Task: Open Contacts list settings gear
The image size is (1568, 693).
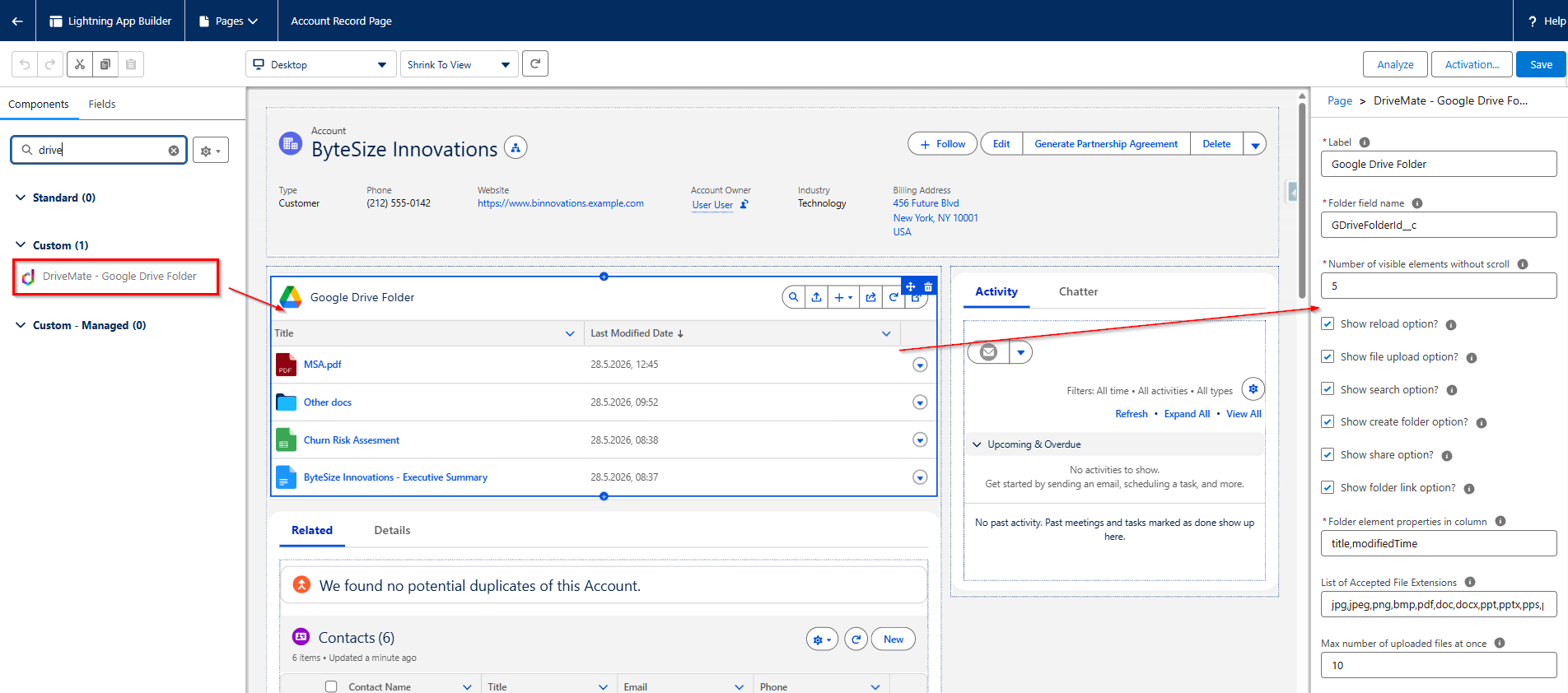Action: pos(822,640)
